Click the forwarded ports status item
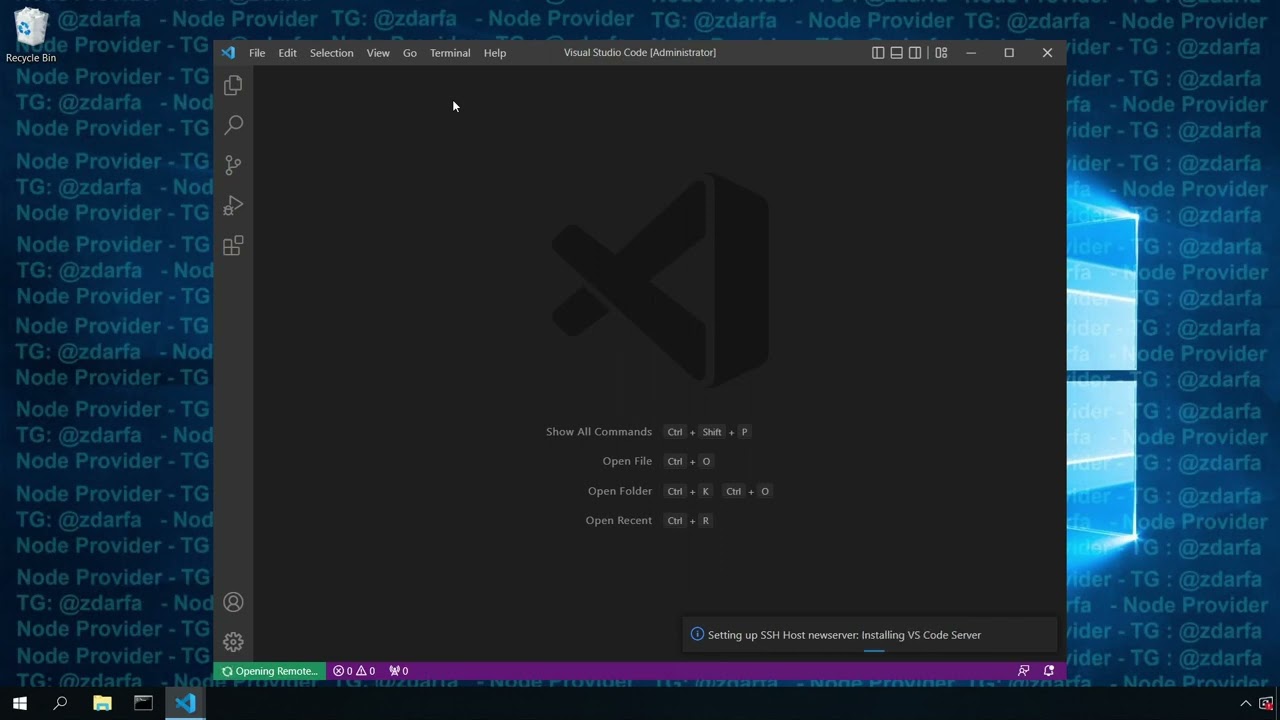1280x720 pixels. [x=398, y=671]
